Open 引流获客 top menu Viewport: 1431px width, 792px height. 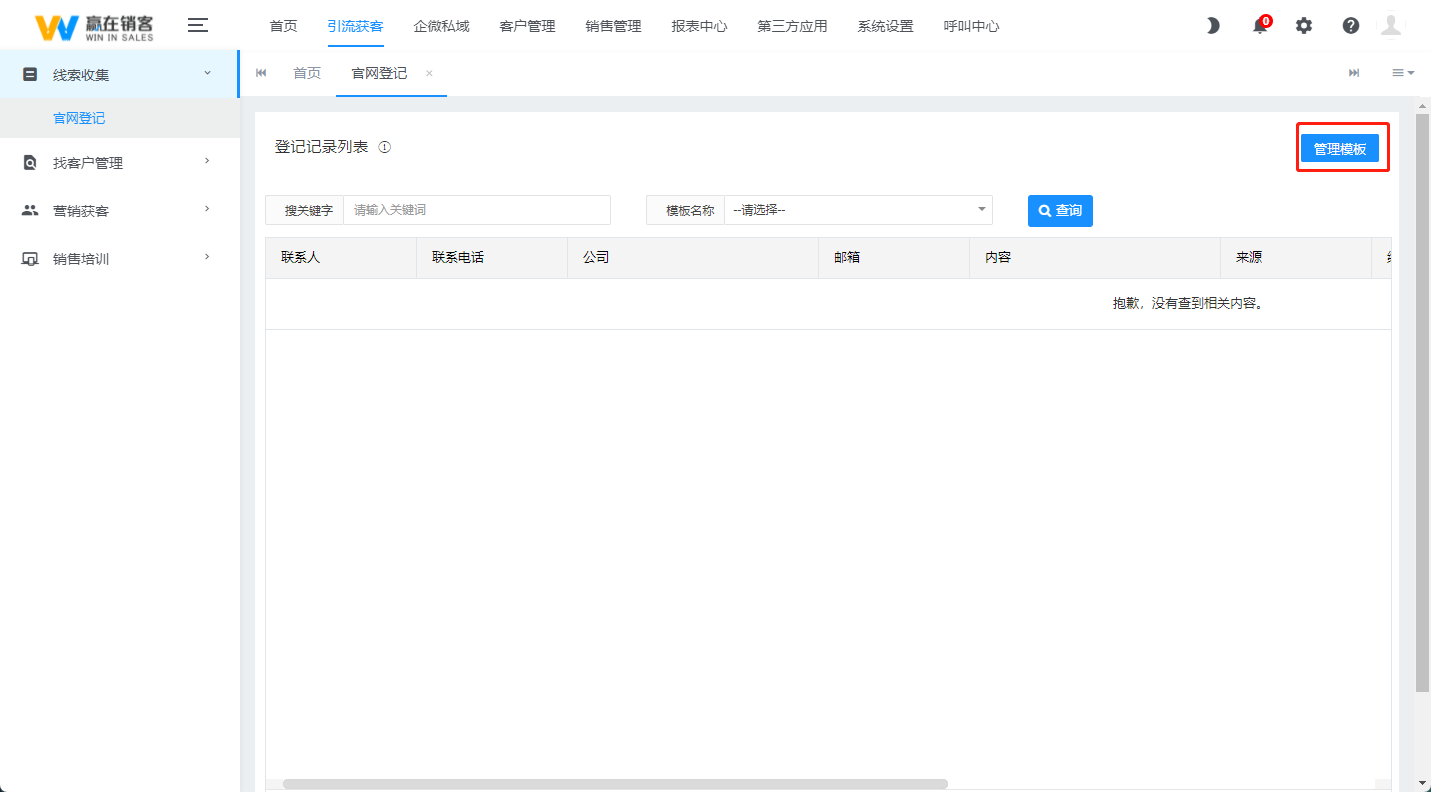click(355, 26)
